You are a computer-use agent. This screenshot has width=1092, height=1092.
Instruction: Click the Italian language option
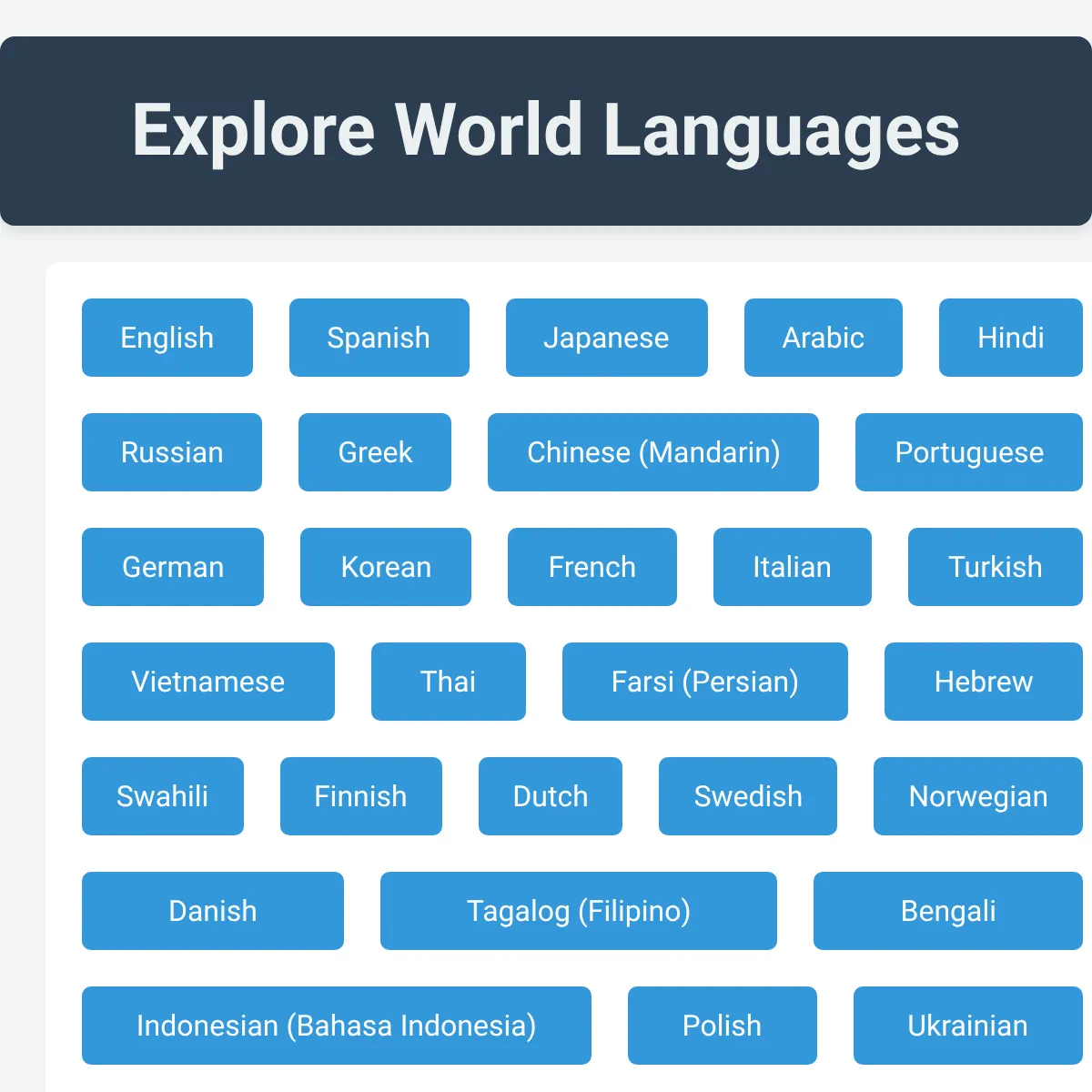pyautogui.click(x=793, y=567)
